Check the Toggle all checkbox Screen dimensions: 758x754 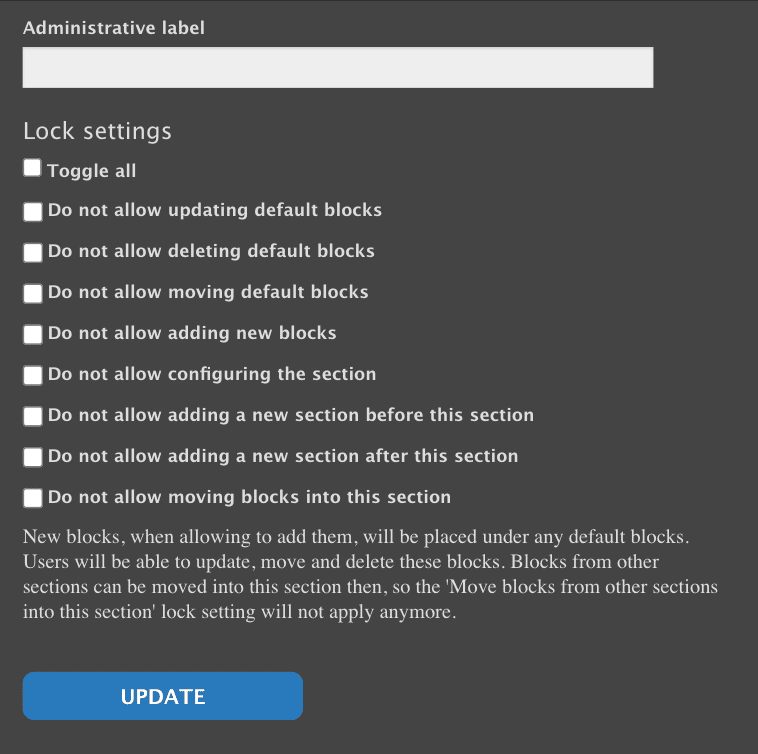[x=32, y=169]
